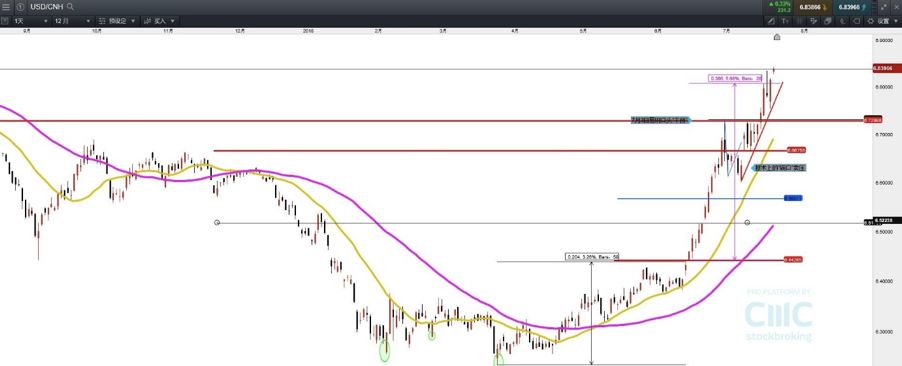Select the blue annotation label near yellow average
The width and height of the screenshot is (902, 366).
point(779,168)
